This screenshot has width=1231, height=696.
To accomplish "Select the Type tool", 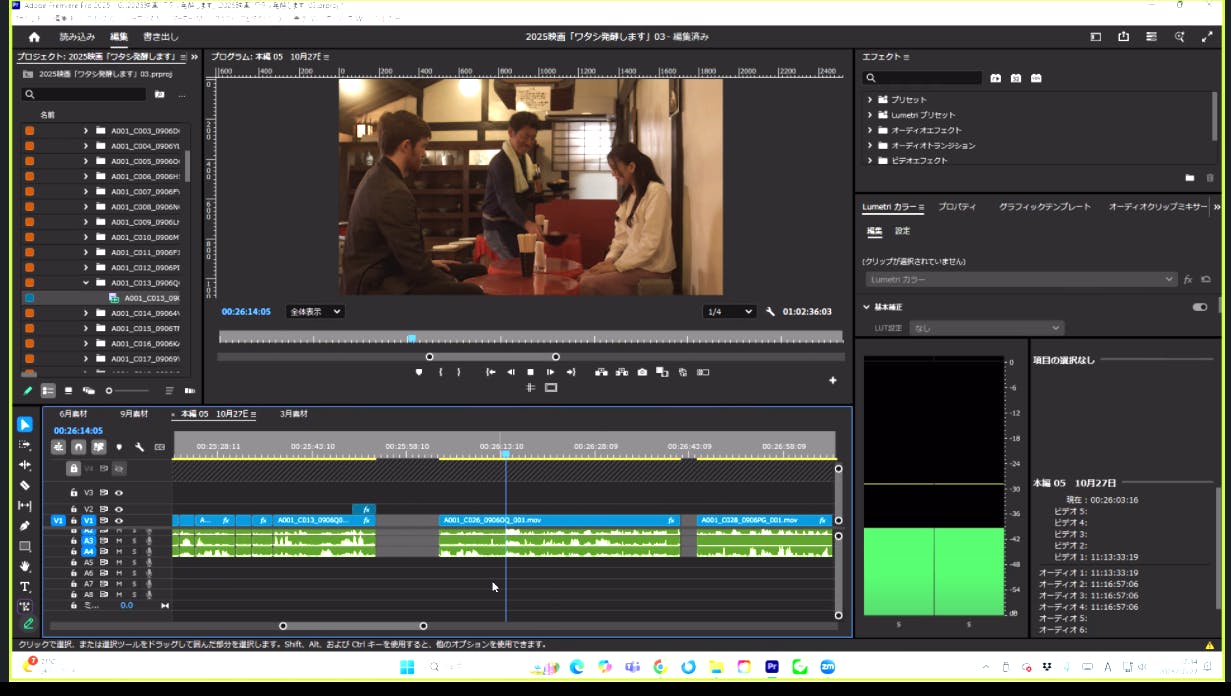I will pyautogui.click(x=25, y=587).
